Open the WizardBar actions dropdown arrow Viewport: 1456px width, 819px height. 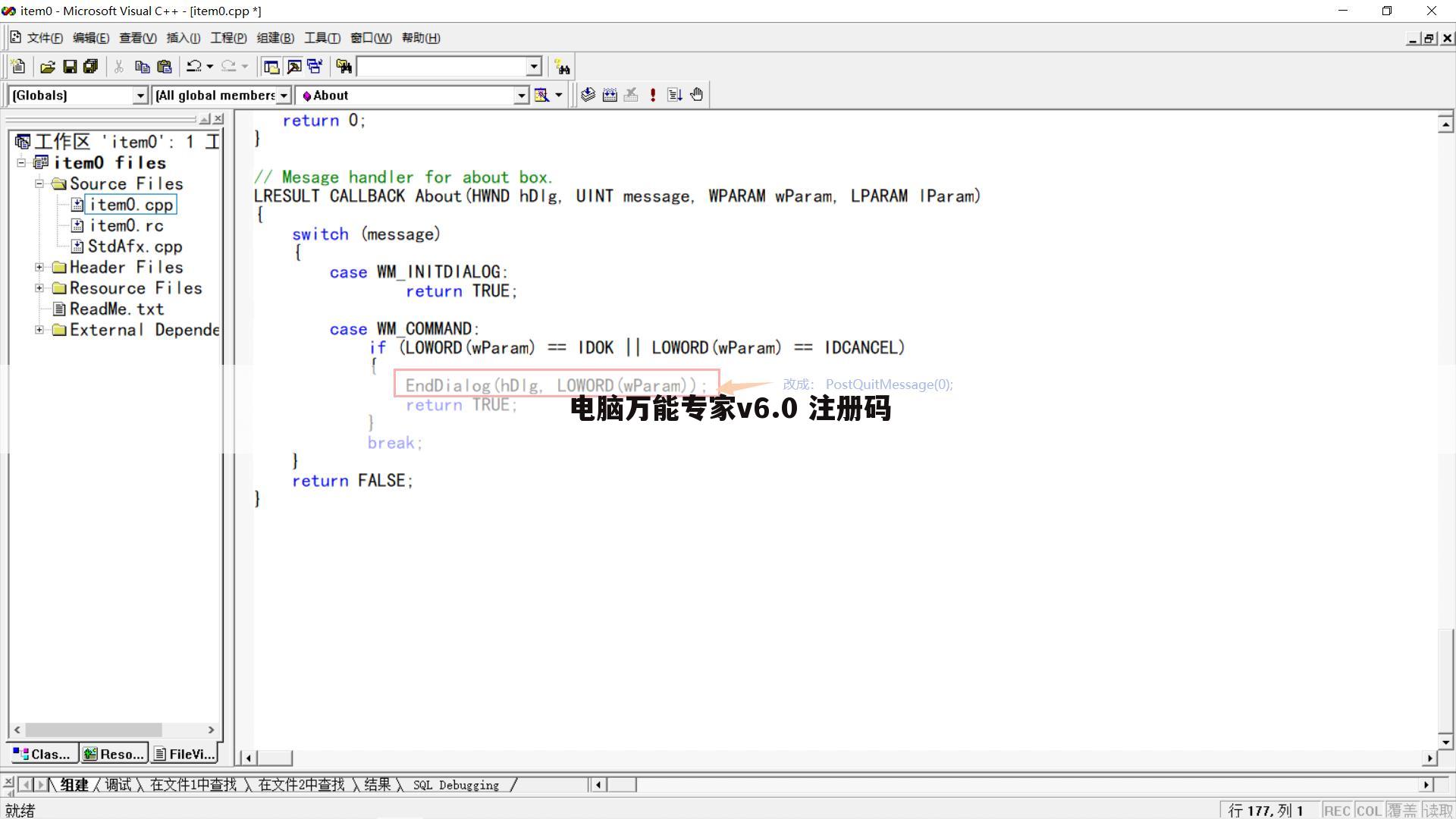coord(559,96)
